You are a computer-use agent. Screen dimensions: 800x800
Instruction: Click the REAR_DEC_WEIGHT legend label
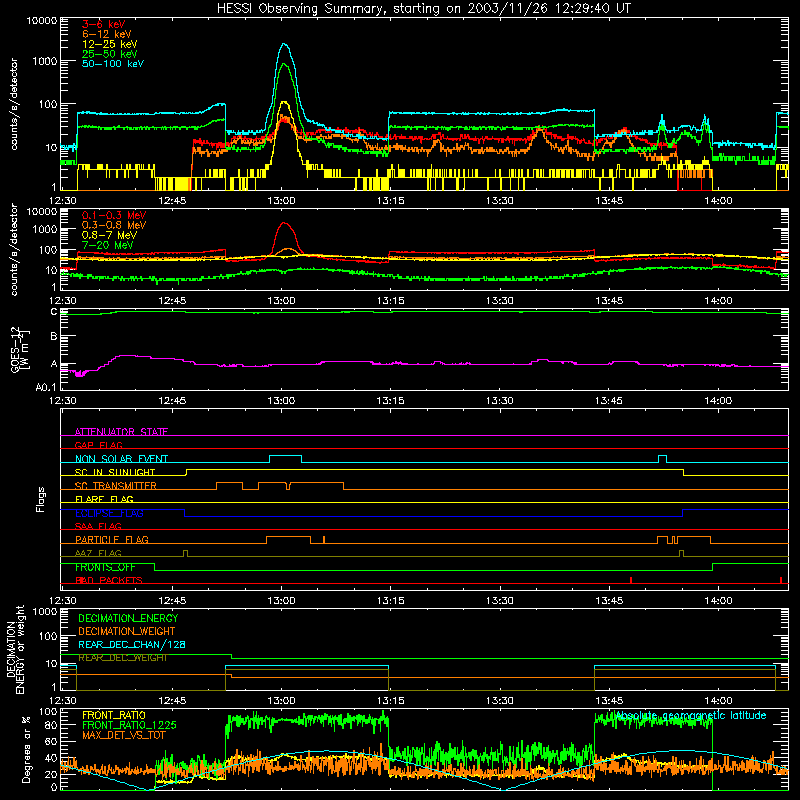(x=122, y=658)
